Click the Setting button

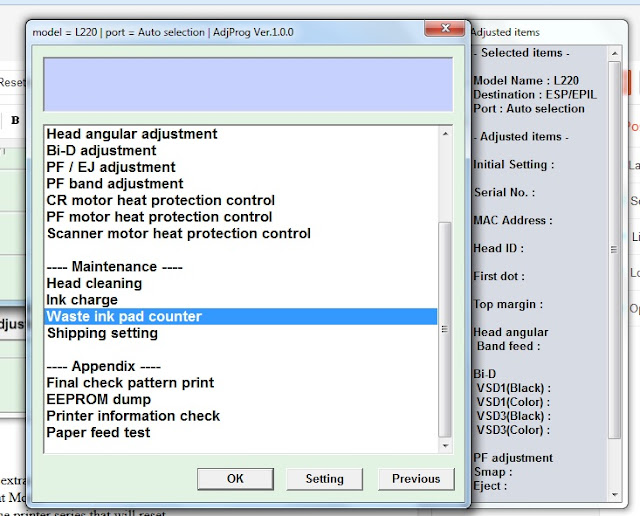(324, 479)
